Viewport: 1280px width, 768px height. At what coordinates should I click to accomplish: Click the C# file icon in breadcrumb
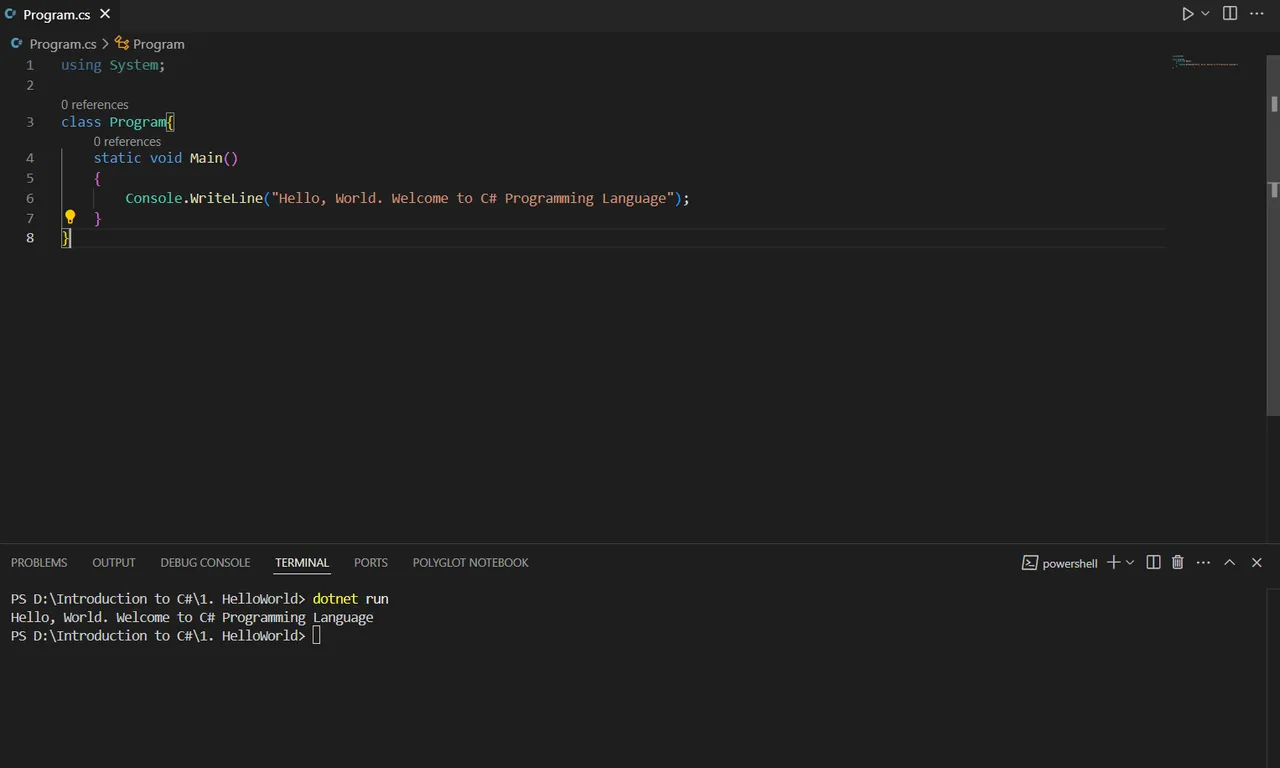17,44
